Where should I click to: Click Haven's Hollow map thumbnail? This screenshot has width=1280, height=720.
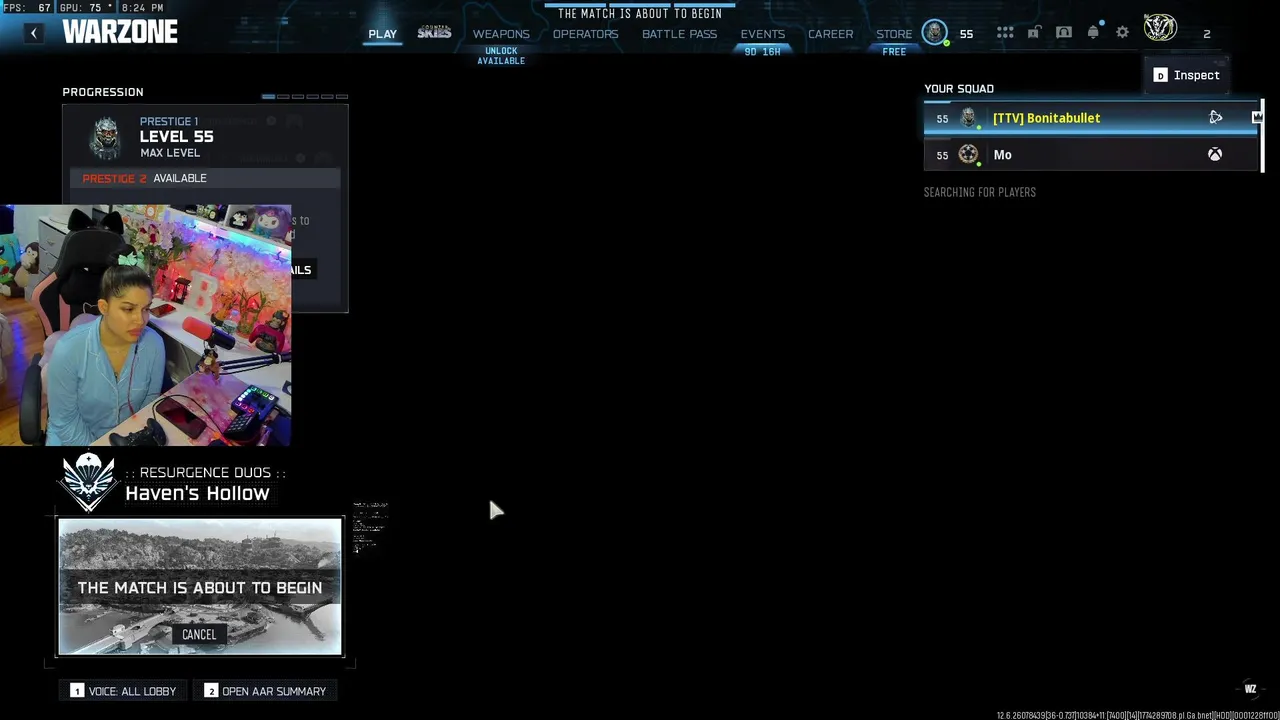(x=200, y=586)
